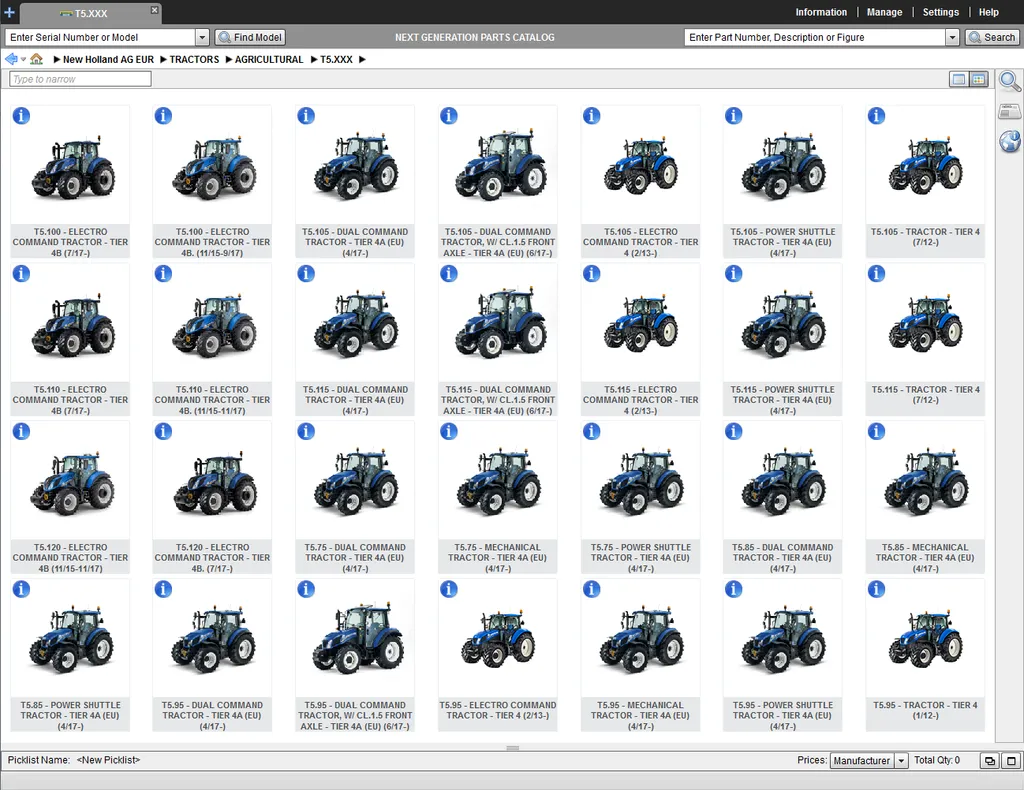Close the T5.XXX tab
The height and width of the screenshot is (790, 1024).
[154, 10]
